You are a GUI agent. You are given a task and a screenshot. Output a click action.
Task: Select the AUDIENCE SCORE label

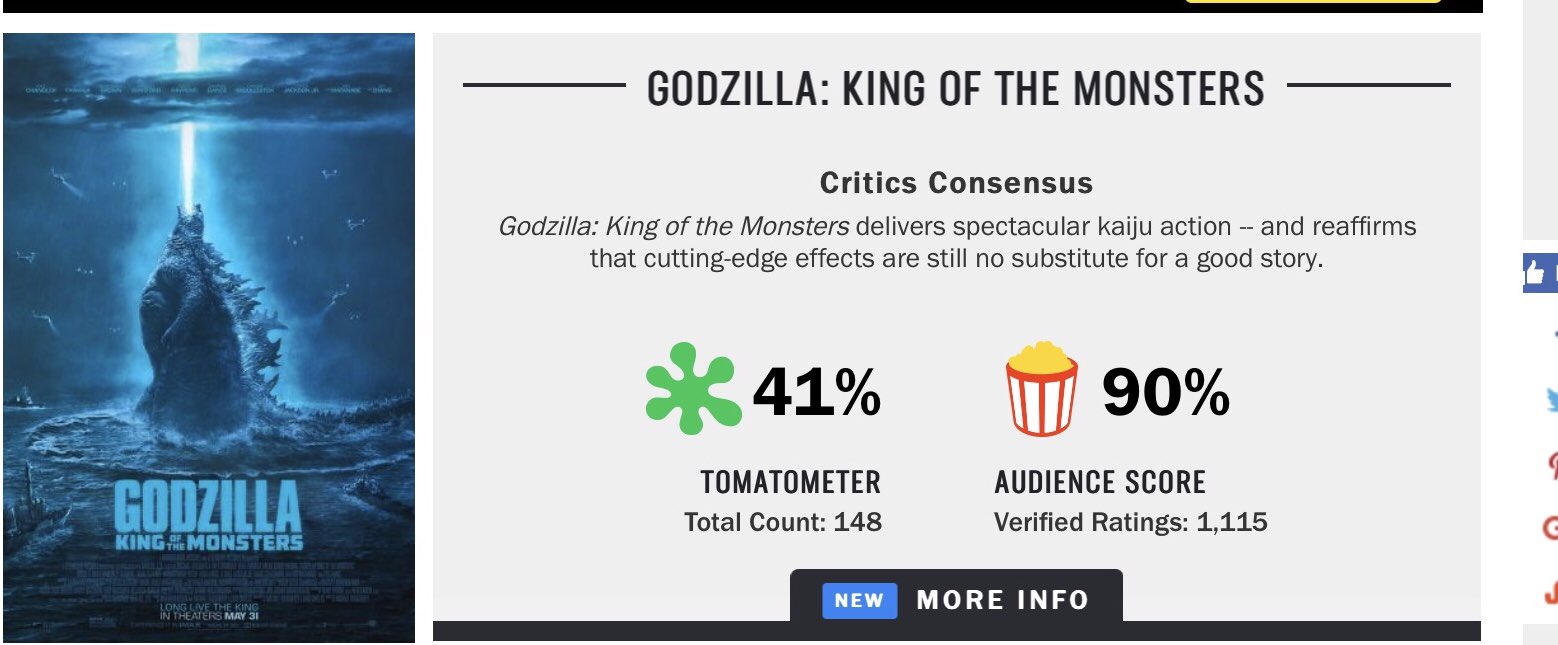click(x=1100, y=482)
